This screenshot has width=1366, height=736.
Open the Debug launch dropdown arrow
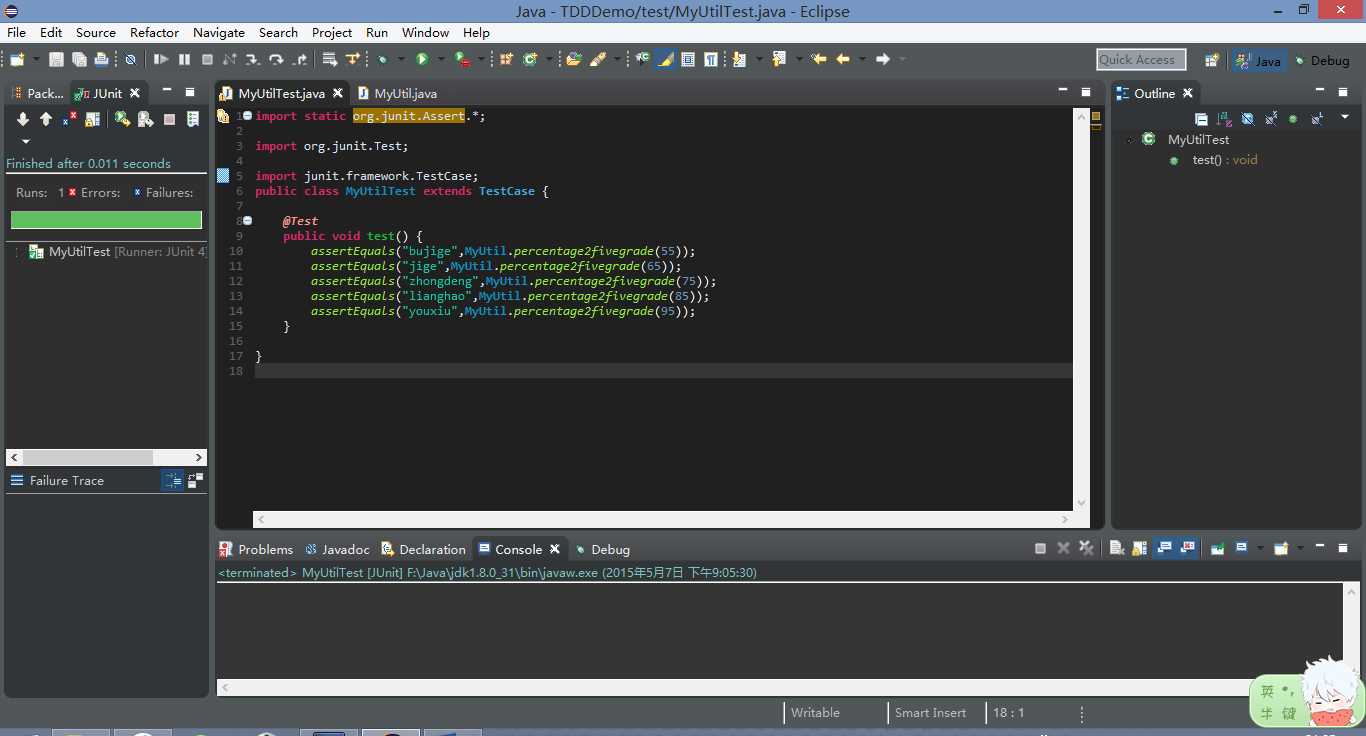click(401, 60)
